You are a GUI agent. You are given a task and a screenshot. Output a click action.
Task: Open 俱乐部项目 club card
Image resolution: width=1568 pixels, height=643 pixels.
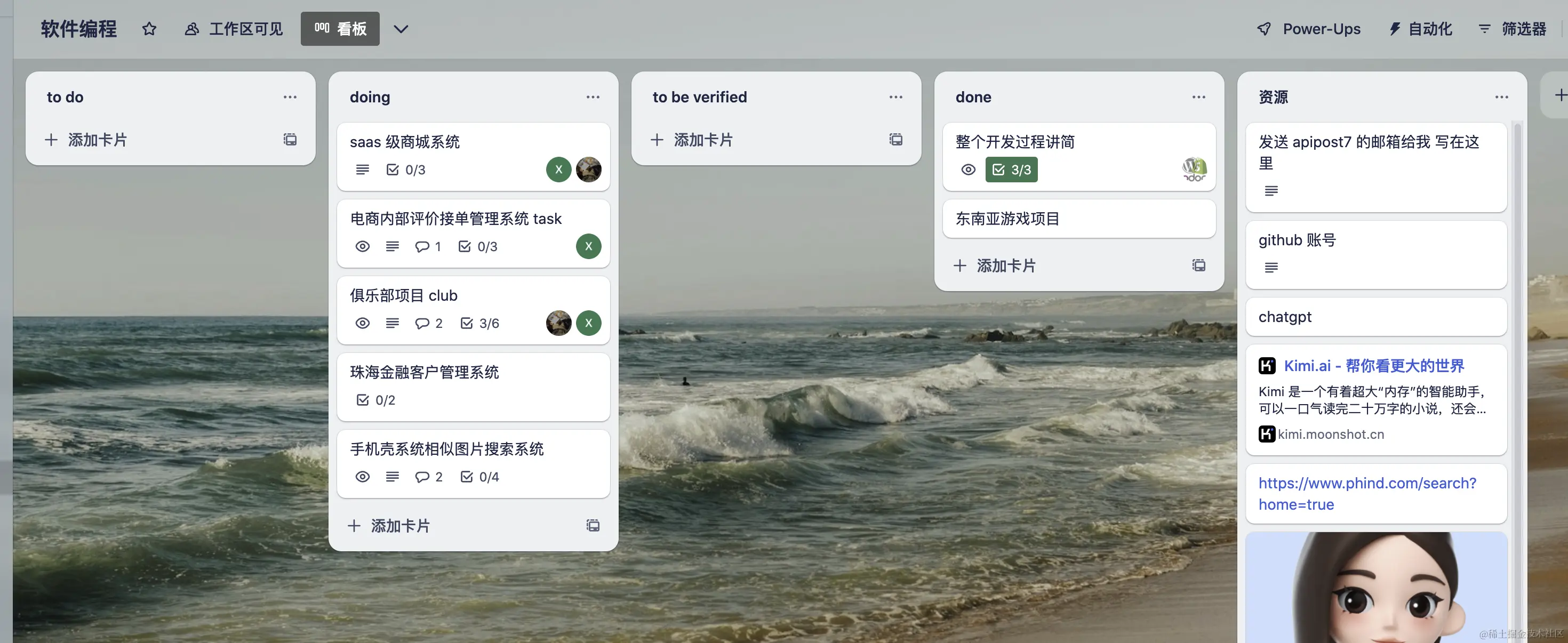[473, 310]
